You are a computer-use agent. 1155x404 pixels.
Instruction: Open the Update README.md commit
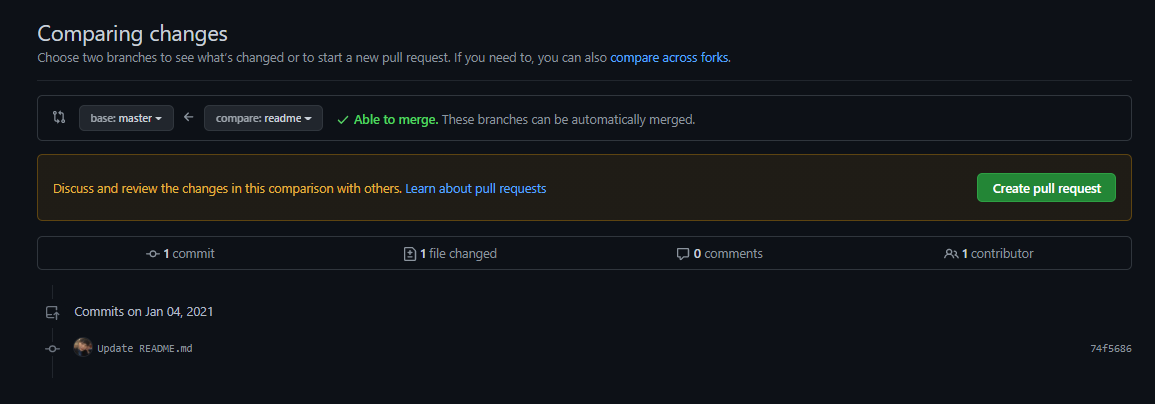(x=144, y=348)
